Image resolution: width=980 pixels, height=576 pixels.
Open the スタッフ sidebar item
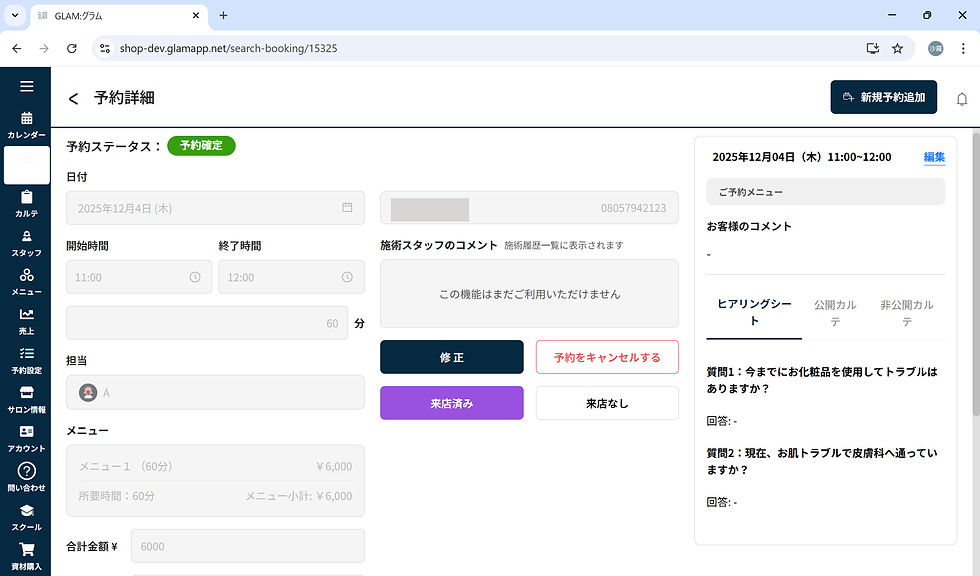(x=26, y=244)
